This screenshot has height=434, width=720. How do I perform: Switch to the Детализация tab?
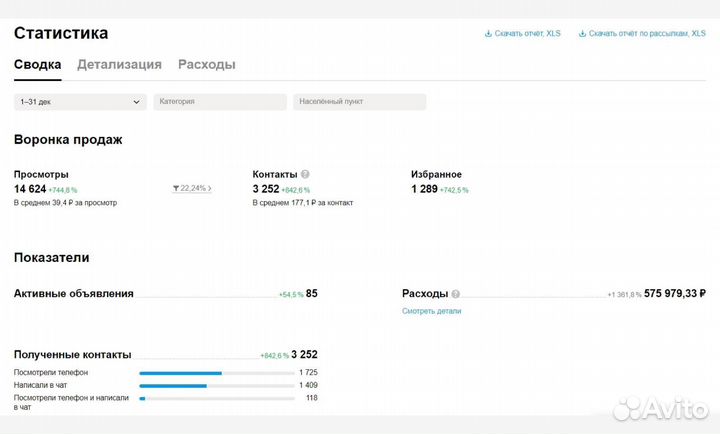coord(119,65)
